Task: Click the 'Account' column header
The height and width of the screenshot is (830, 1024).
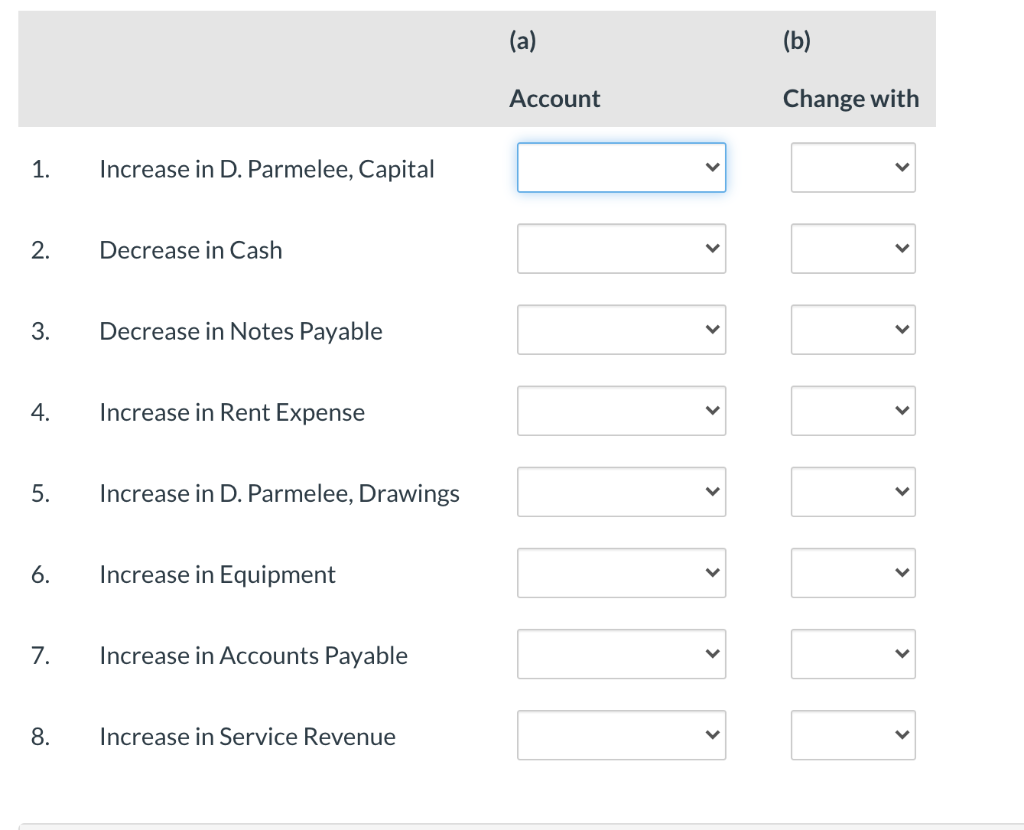Action: pos(555,98)
